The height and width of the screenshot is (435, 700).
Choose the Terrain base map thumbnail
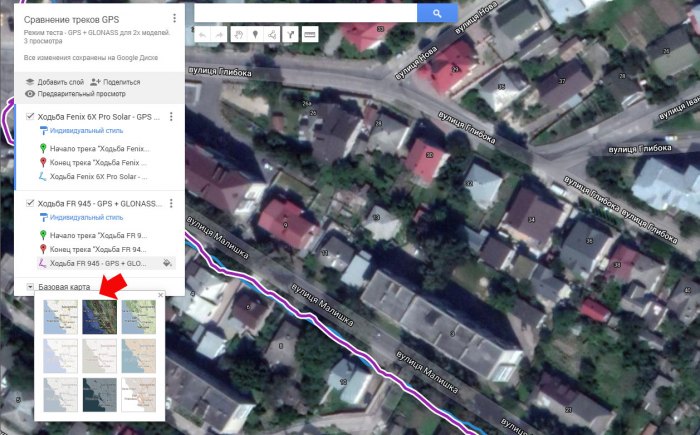point(139,317)
